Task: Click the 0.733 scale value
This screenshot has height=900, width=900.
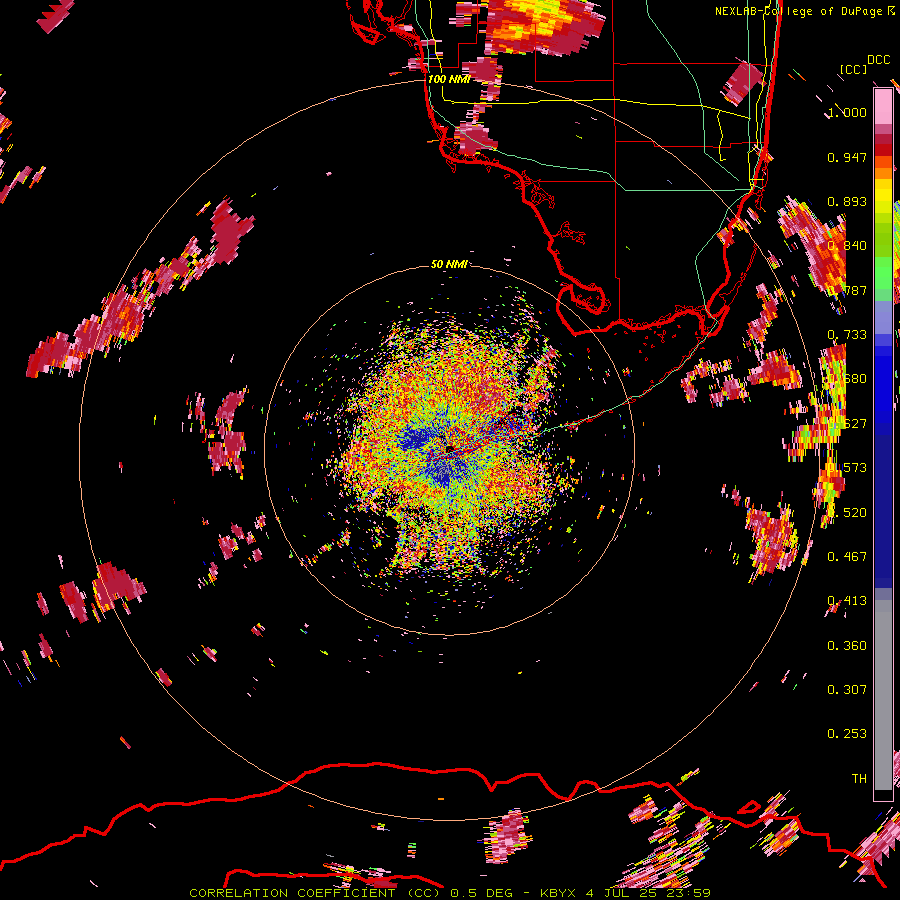Action: tap(847, 335)
